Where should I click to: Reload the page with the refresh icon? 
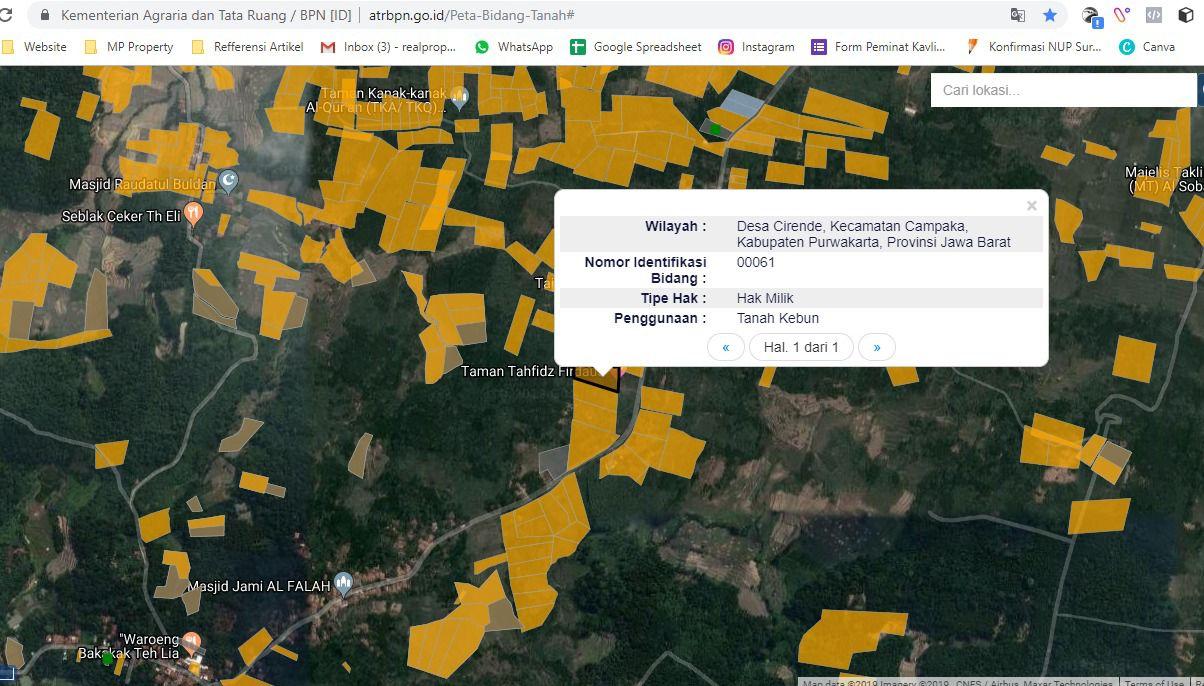[x=6, y=15]
